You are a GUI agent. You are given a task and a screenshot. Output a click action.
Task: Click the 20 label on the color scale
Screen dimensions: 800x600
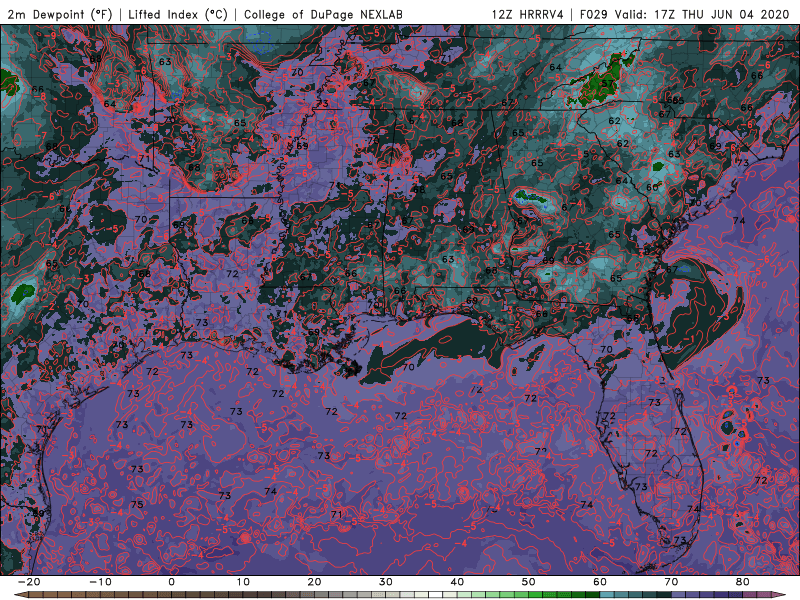314,582
